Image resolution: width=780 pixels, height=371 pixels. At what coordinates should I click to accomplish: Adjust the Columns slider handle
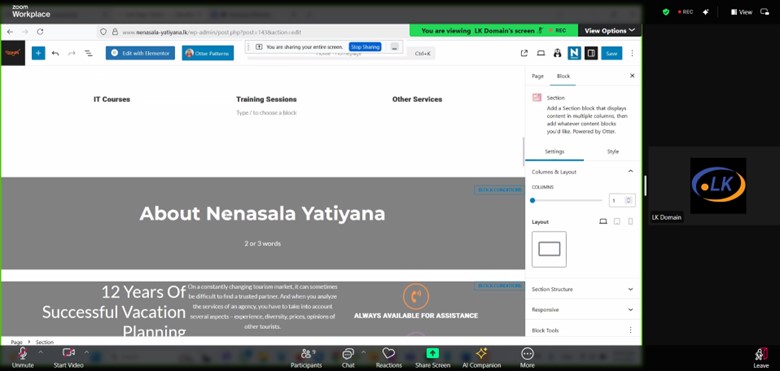pos(532,200)
